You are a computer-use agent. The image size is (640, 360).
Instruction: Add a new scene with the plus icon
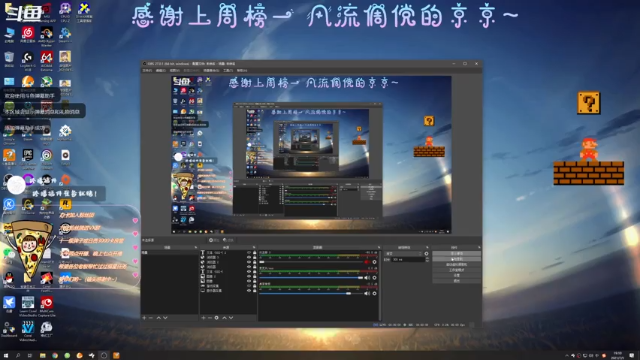click(x=144, y=318)
